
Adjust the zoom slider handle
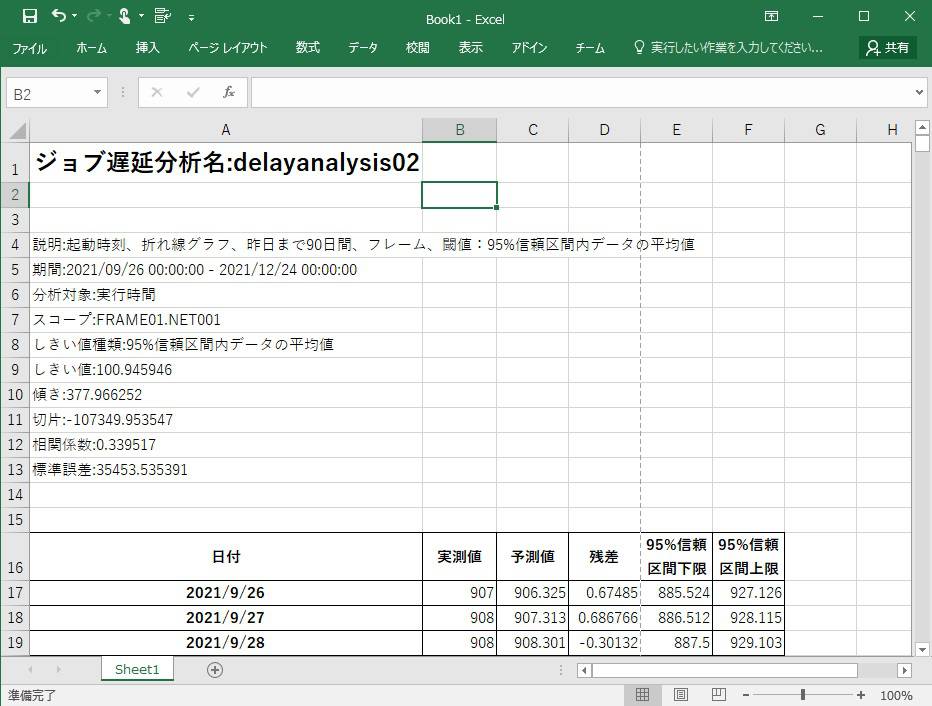click(x=802, y=695)
